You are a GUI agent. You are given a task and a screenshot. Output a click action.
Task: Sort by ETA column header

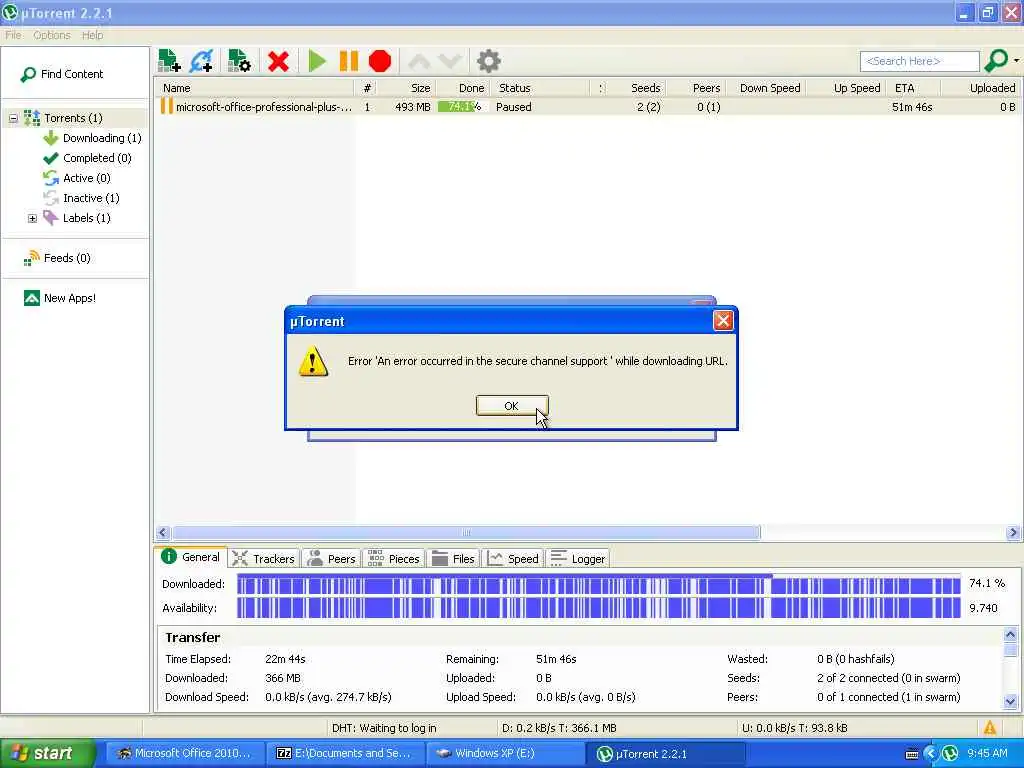pos(913,88)
